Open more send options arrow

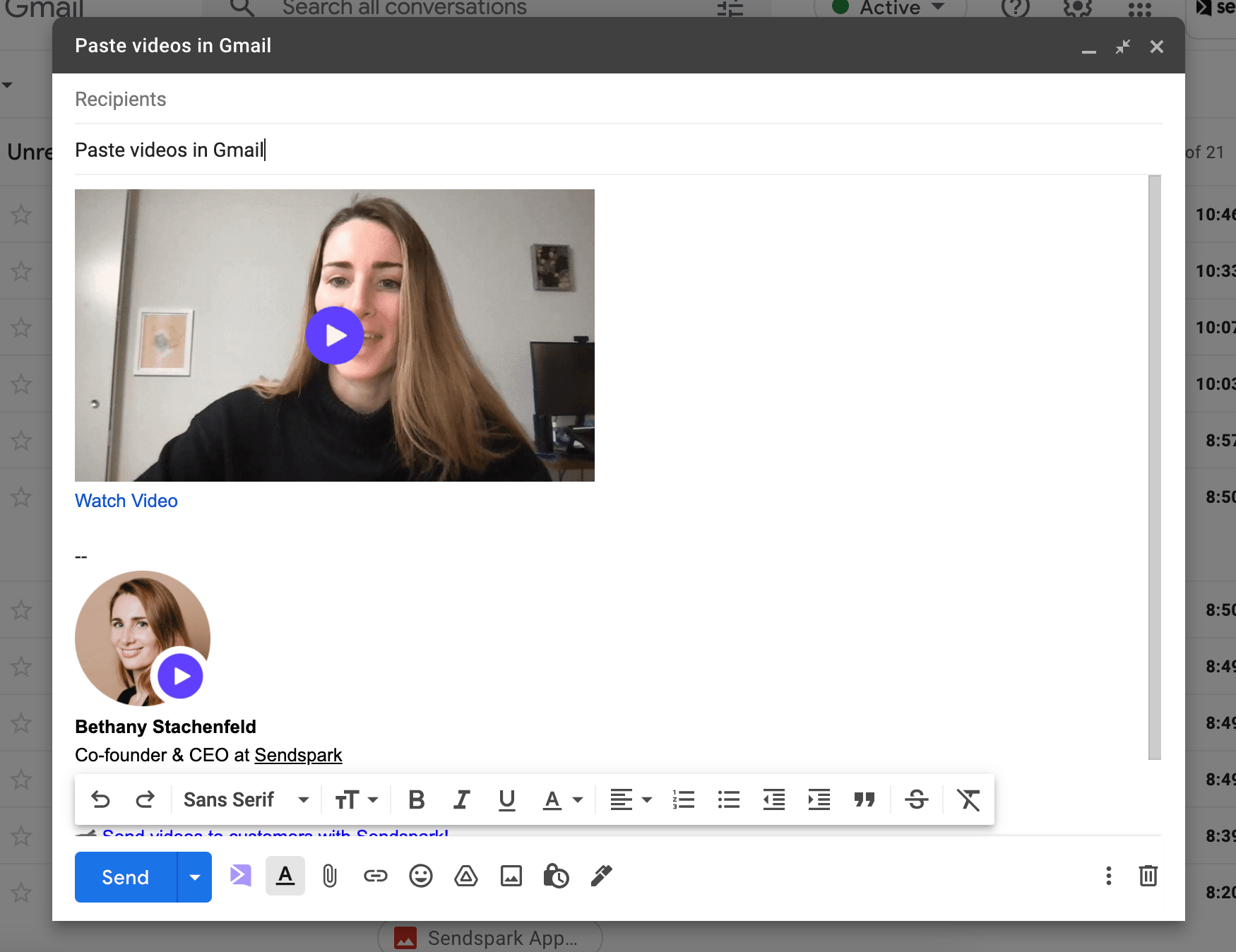click(x=195, y=877)
